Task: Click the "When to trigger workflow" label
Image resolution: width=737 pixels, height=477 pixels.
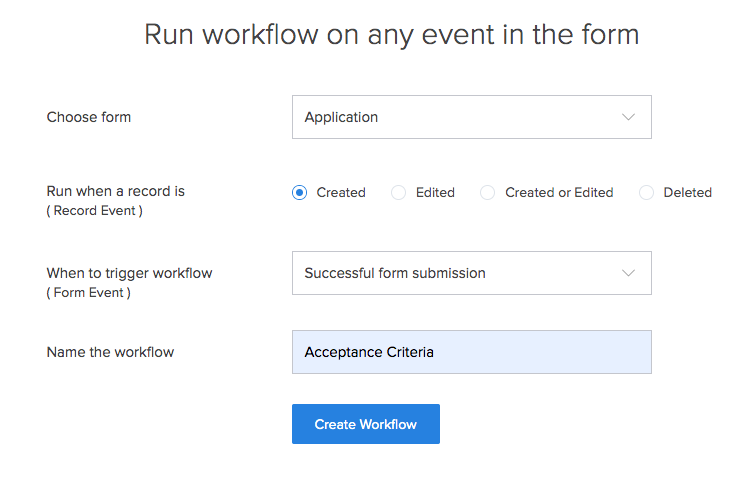Action: (x=129, y=273)
